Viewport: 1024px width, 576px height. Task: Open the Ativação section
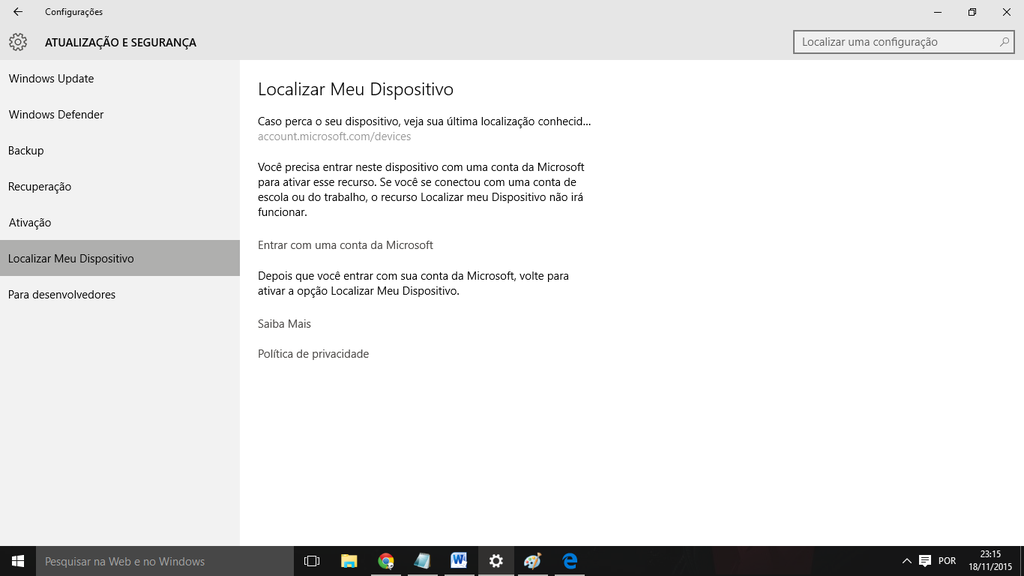click(120, 222)
